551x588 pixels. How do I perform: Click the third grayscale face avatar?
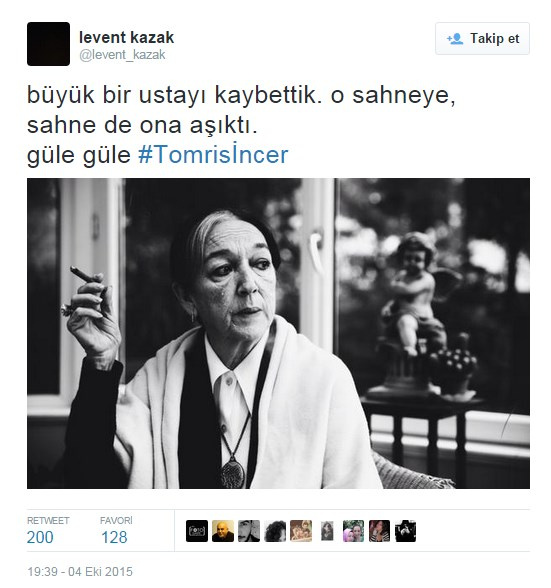[x=249, y=531]
